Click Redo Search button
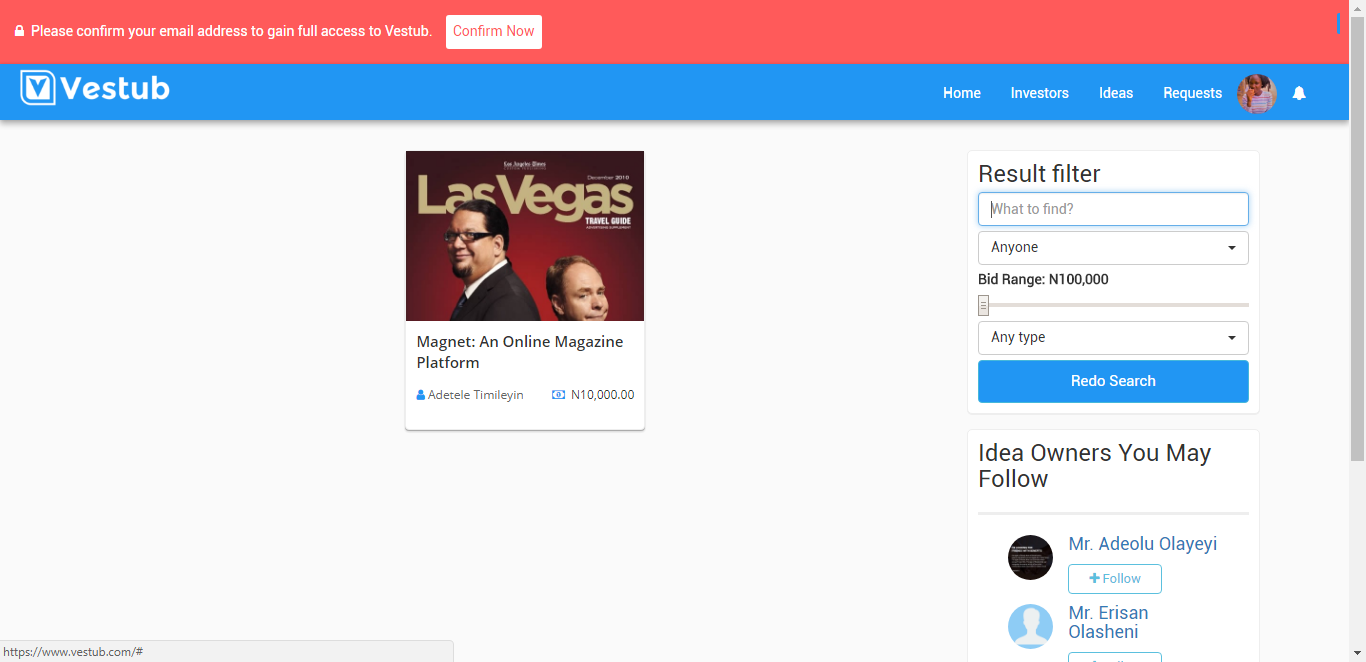Image resolution: width=1366 pixels, height=662 pixels. [x=1113, y=381]
